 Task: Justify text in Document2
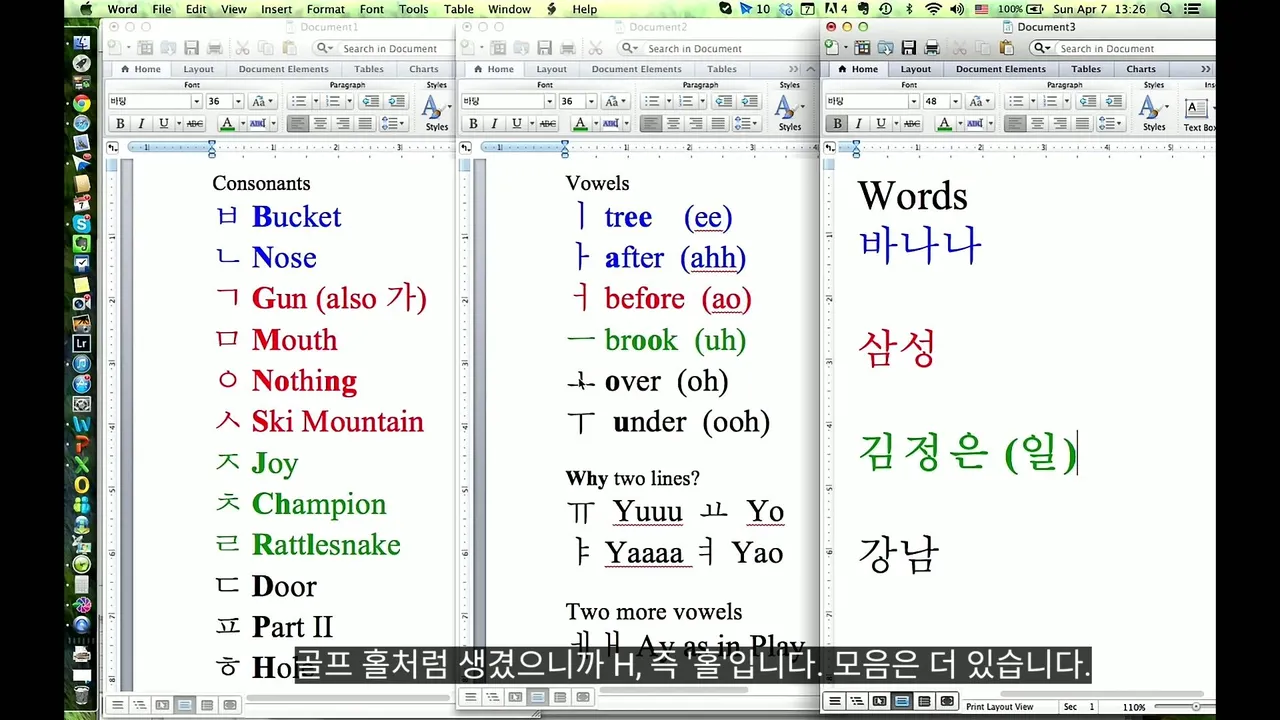click(x=718, y=123)
